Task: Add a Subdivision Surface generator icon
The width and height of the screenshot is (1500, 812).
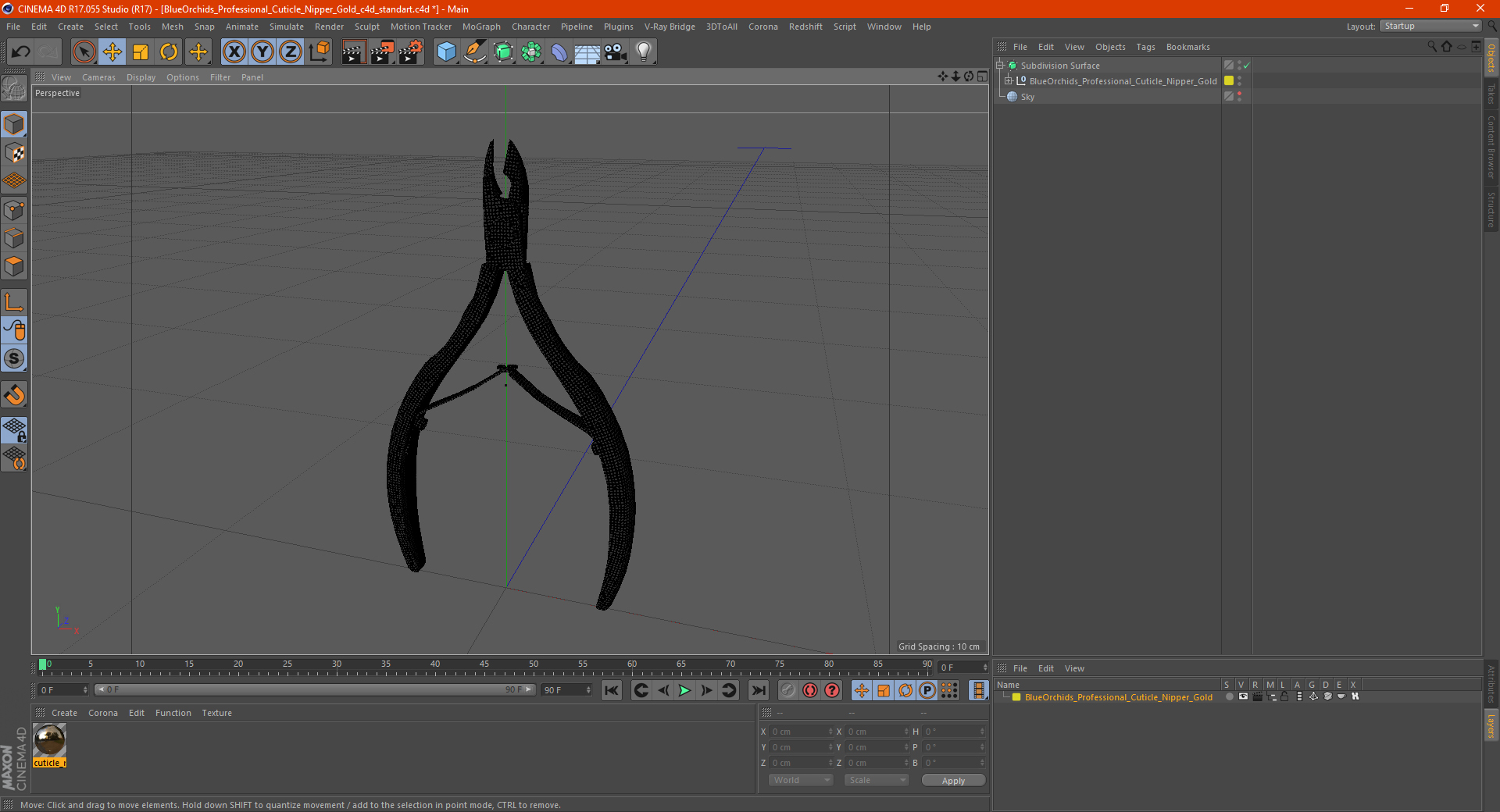Action: click(503, 52)
